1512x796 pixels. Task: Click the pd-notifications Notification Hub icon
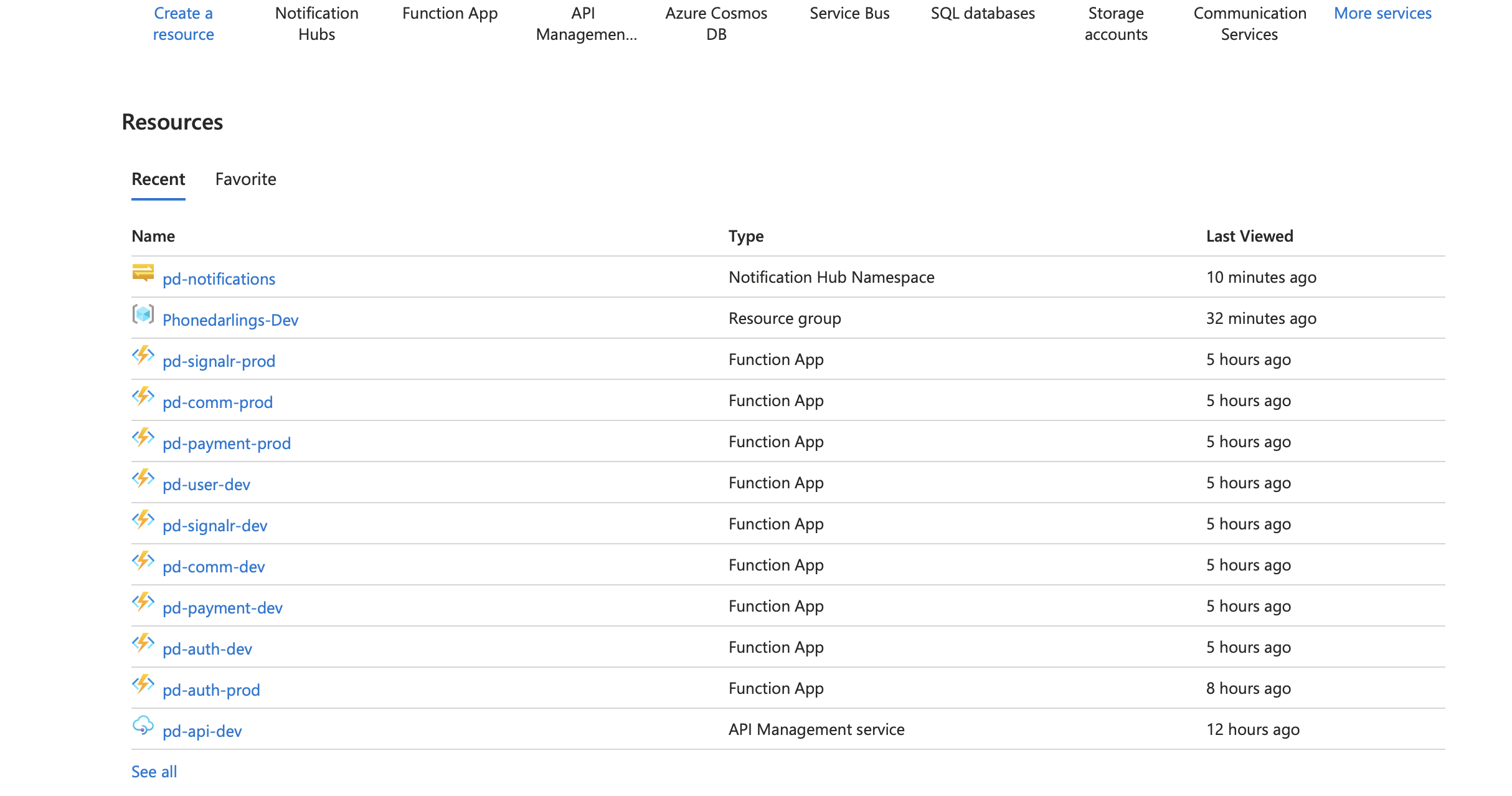point(143,273)
